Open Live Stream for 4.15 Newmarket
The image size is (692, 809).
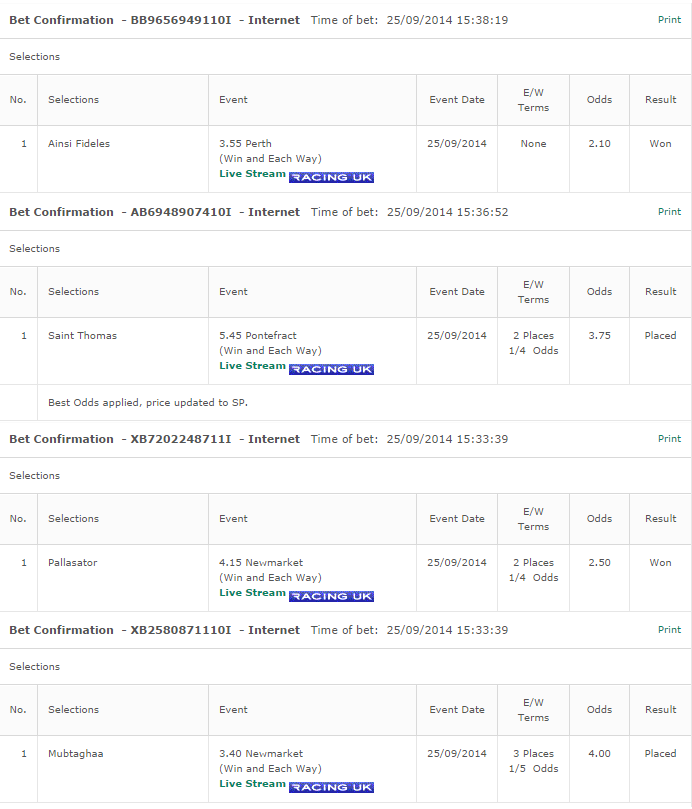pos(252,593)
